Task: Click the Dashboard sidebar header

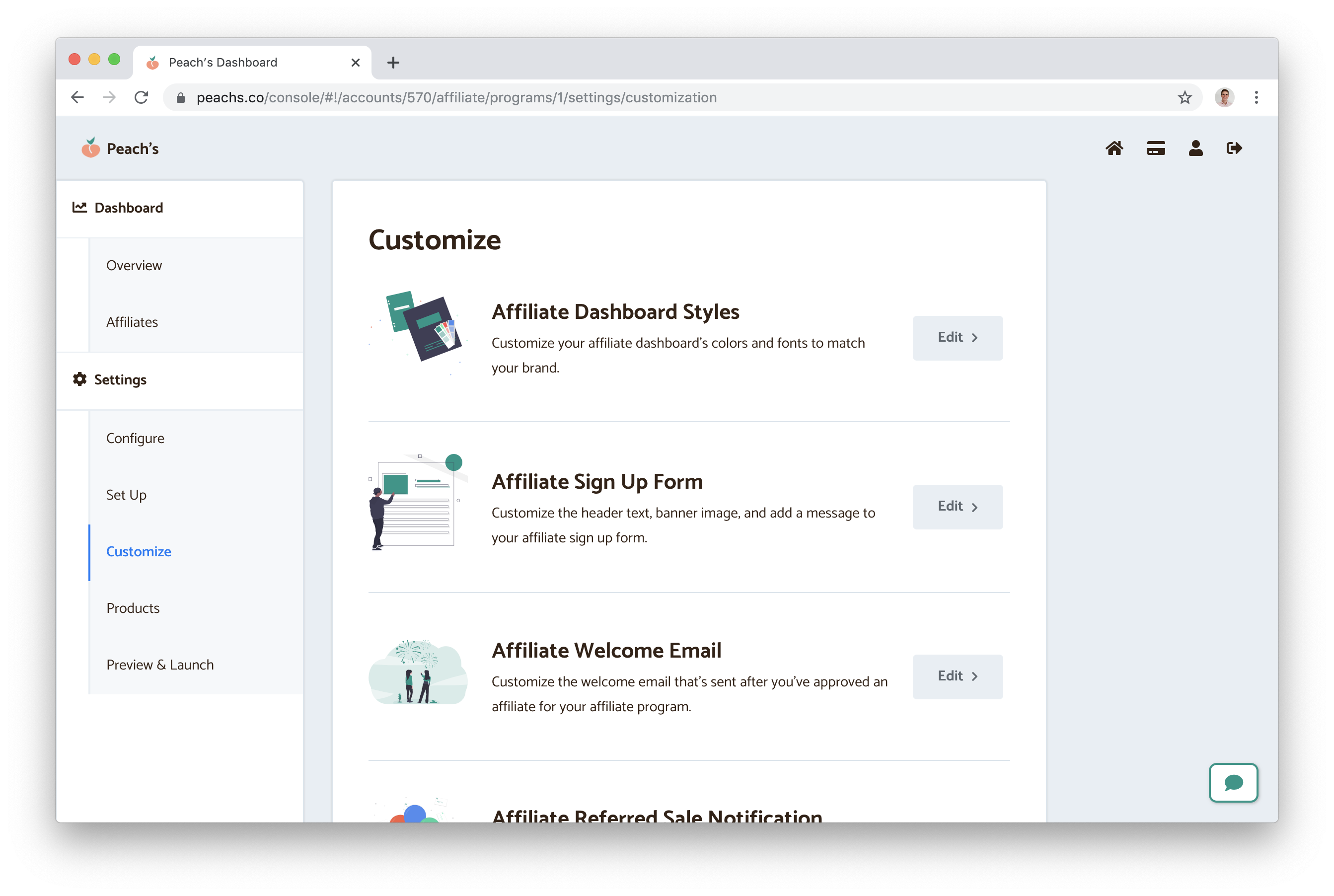Action: pos(129,208)
